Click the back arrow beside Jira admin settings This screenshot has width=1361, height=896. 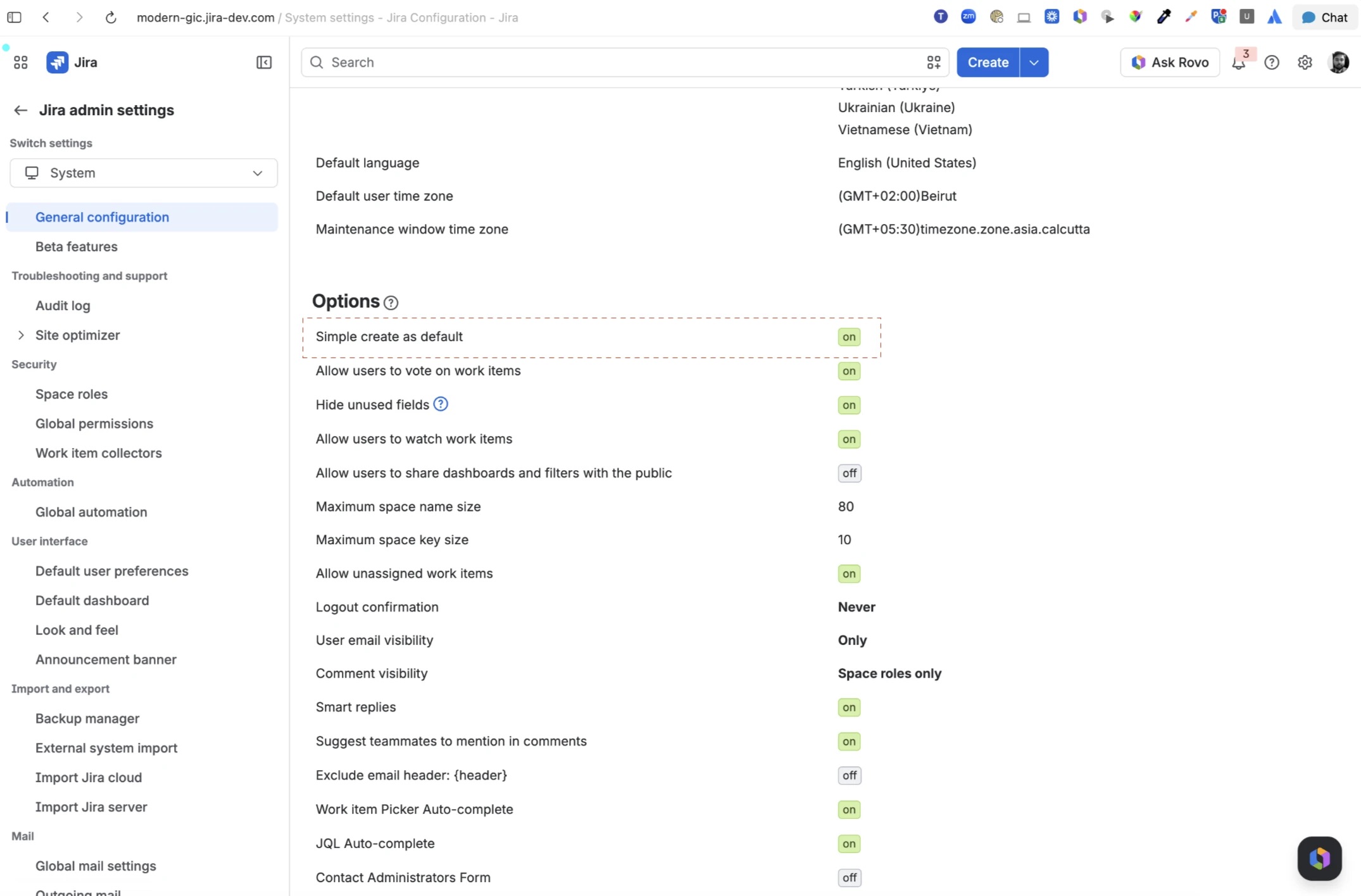pos(20,110)
